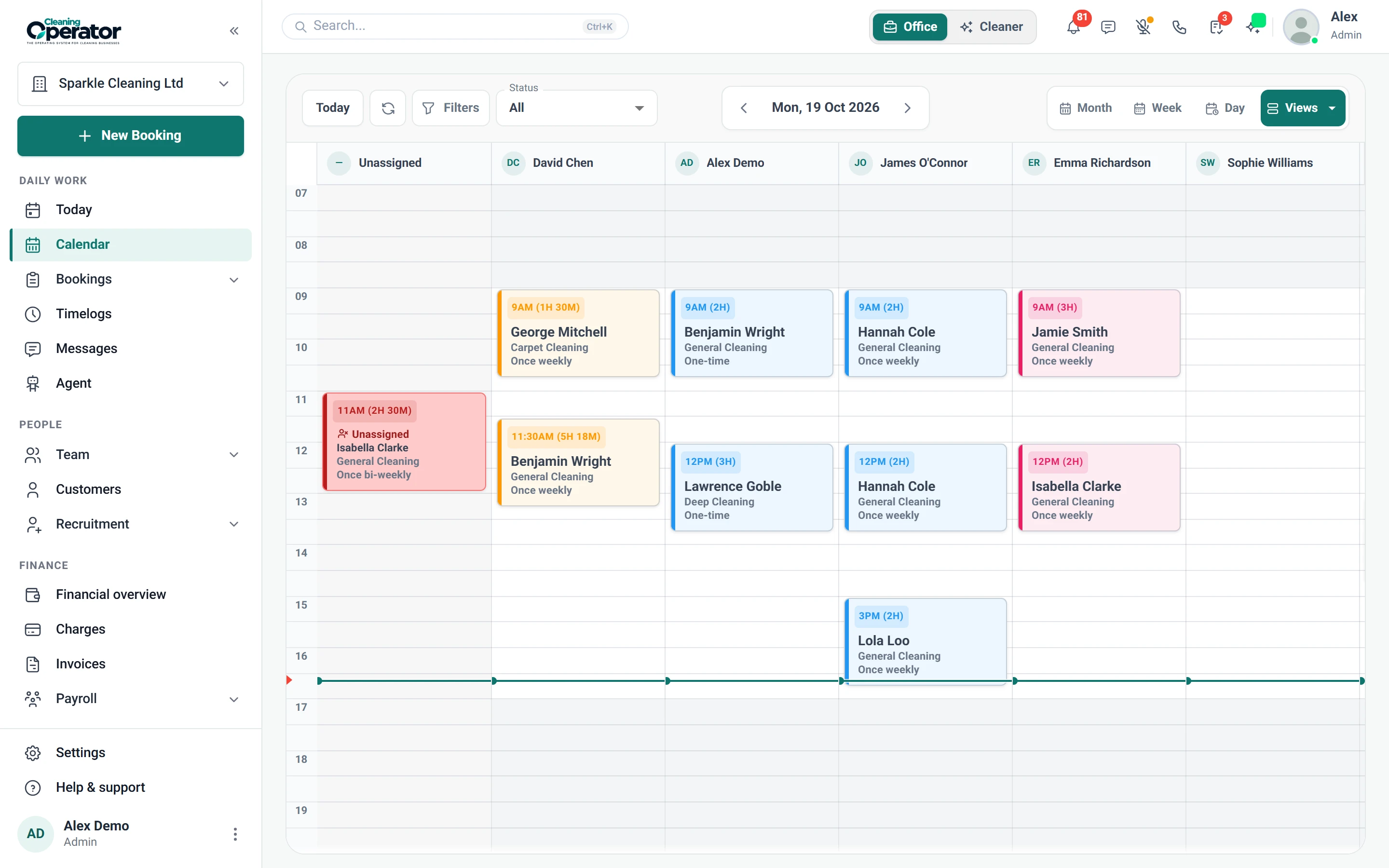This screenshot has height=868, width=1389.
Task: Click Sophie Williams column header
Action: (1272, 163)
